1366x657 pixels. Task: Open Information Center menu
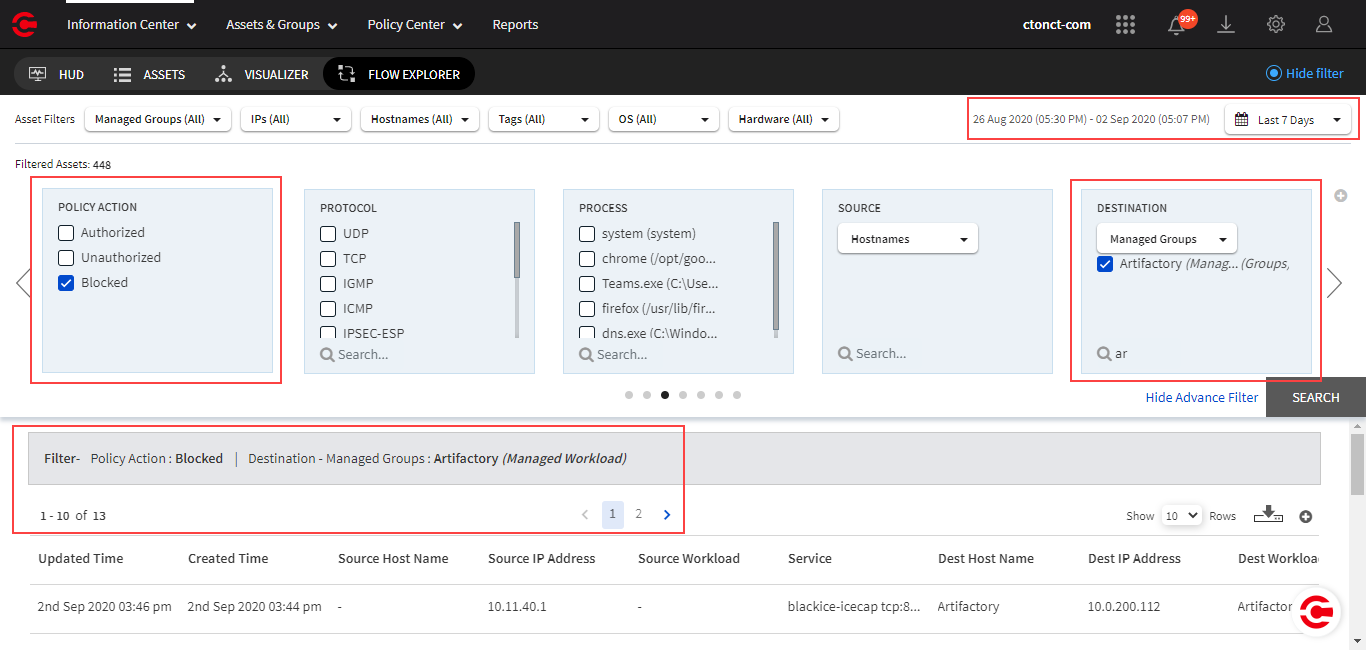click(x=132, y=24)
